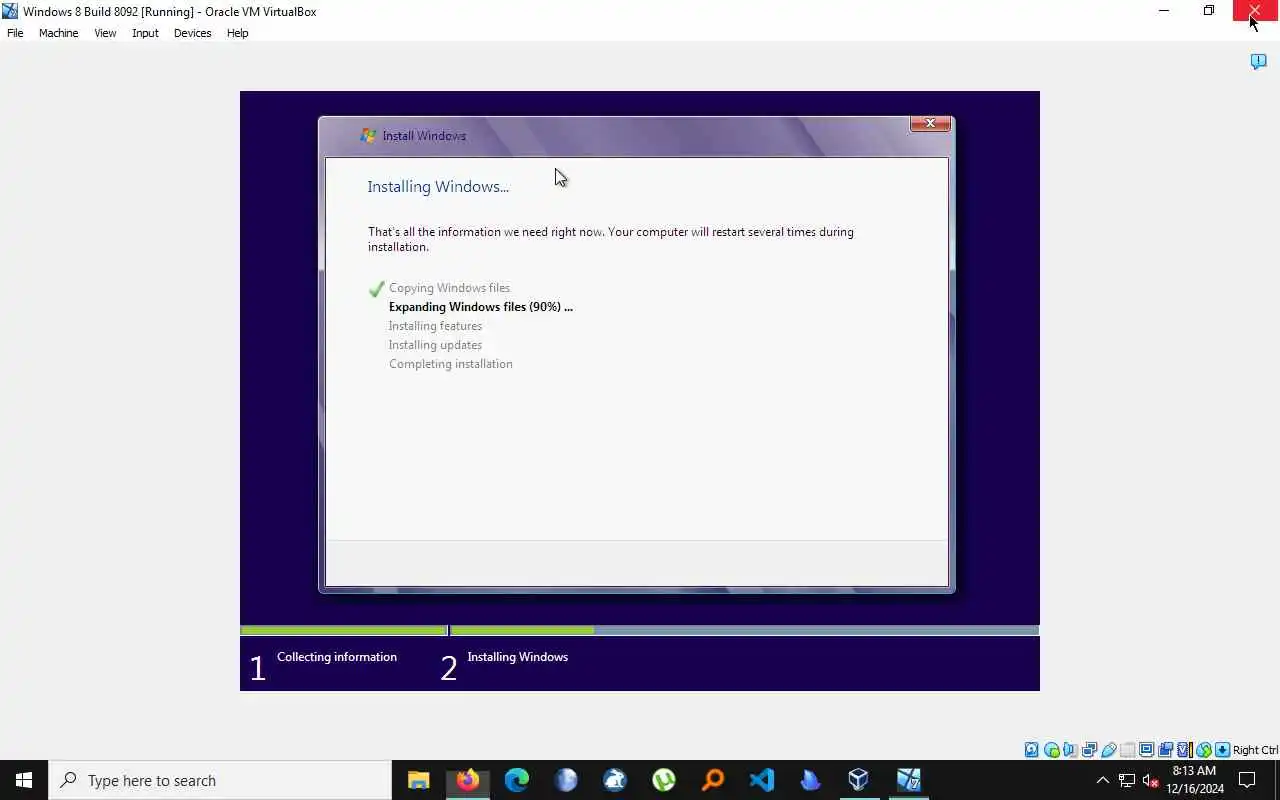Open the moon globe browser taskbar icon
Viewport: 1280px width, 800px height.
(566, 780)
